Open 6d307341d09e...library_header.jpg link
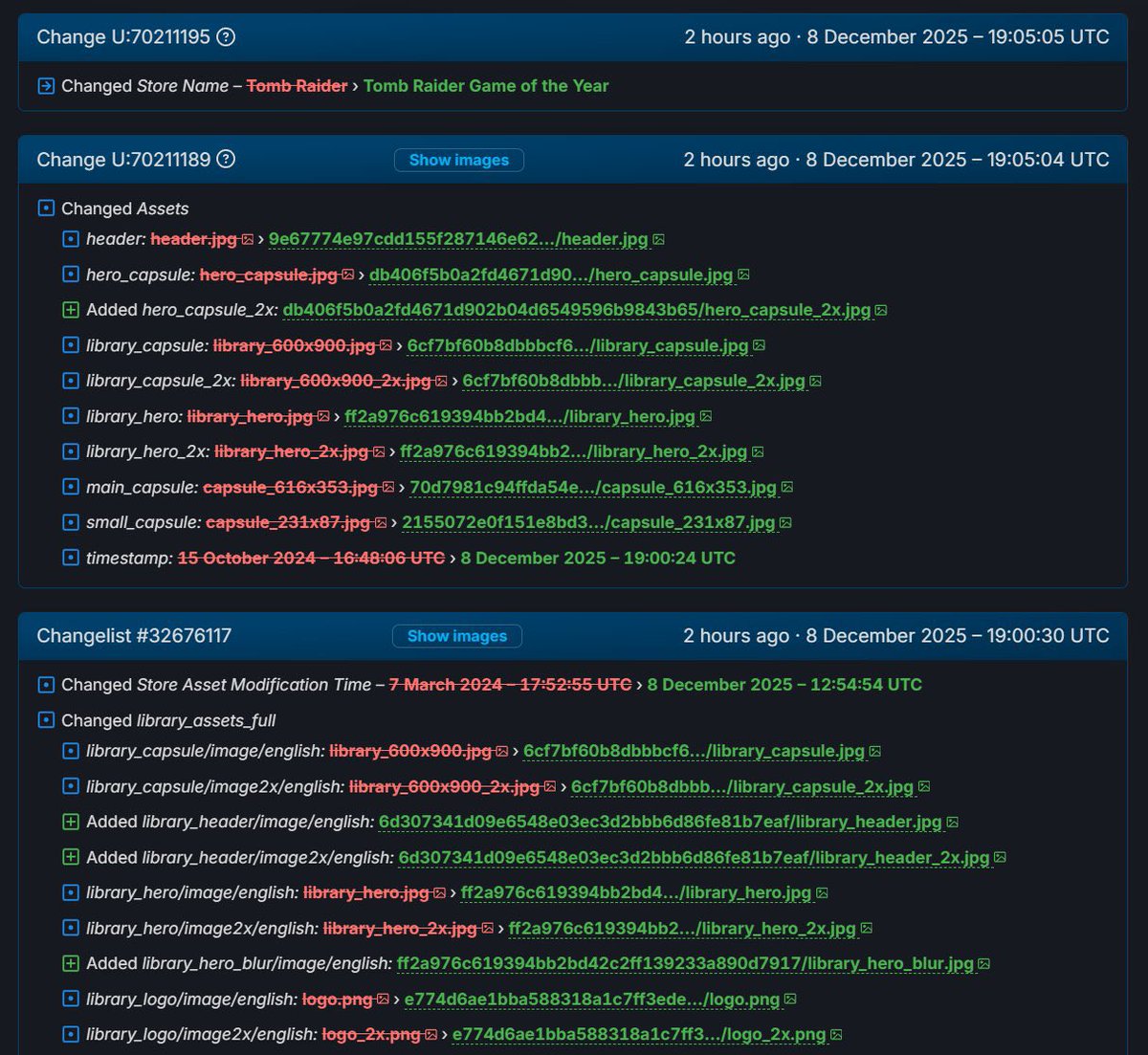 (660, 822)
